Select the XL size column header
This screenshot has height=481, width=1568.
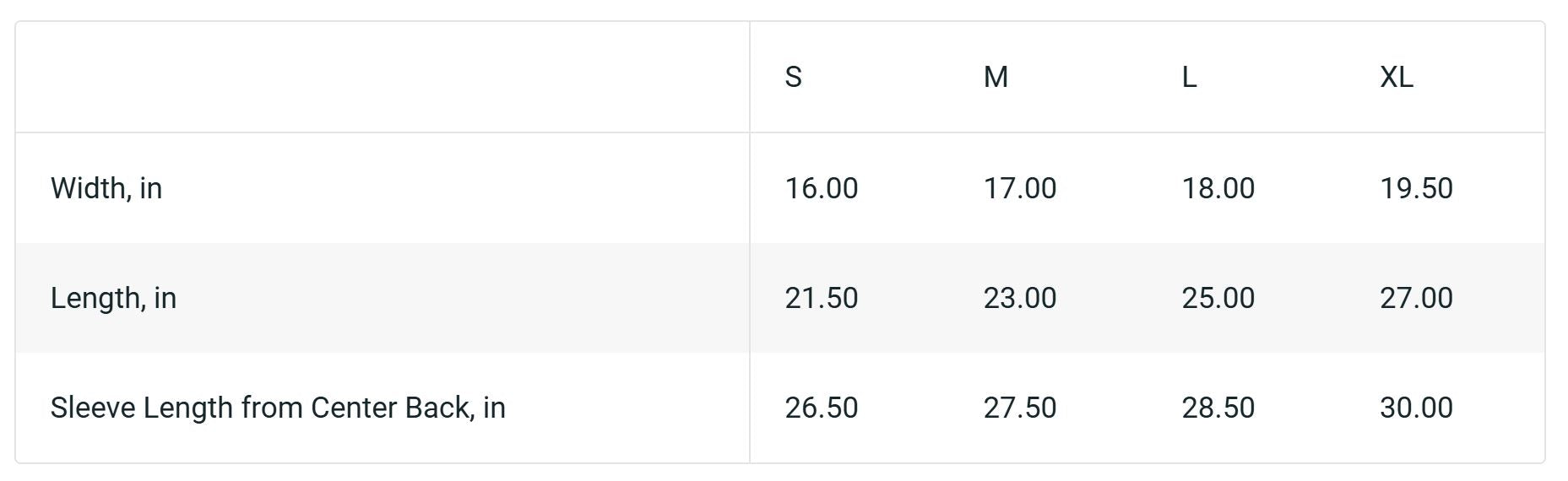[x=1396, y=77]
